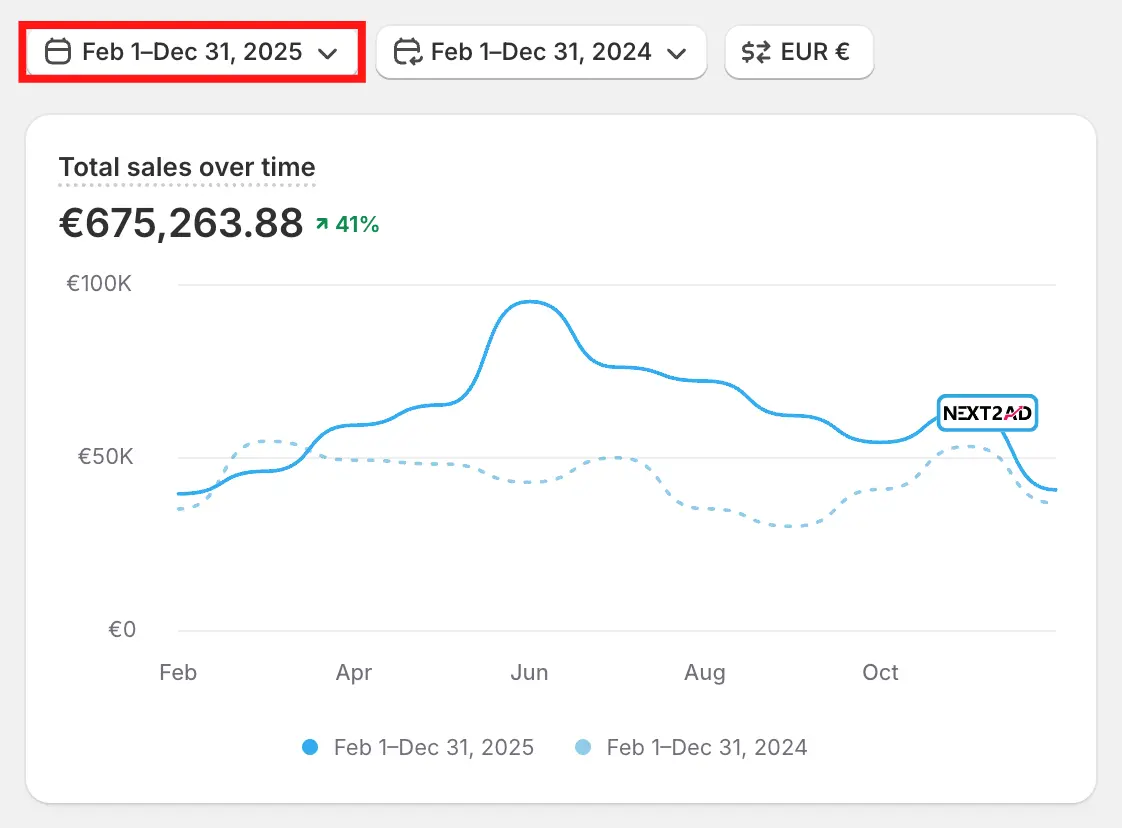Click the Feb 1–Dec 31, 2025 legend text
This screenshot has height=828, width=1122.
(434, 747)
